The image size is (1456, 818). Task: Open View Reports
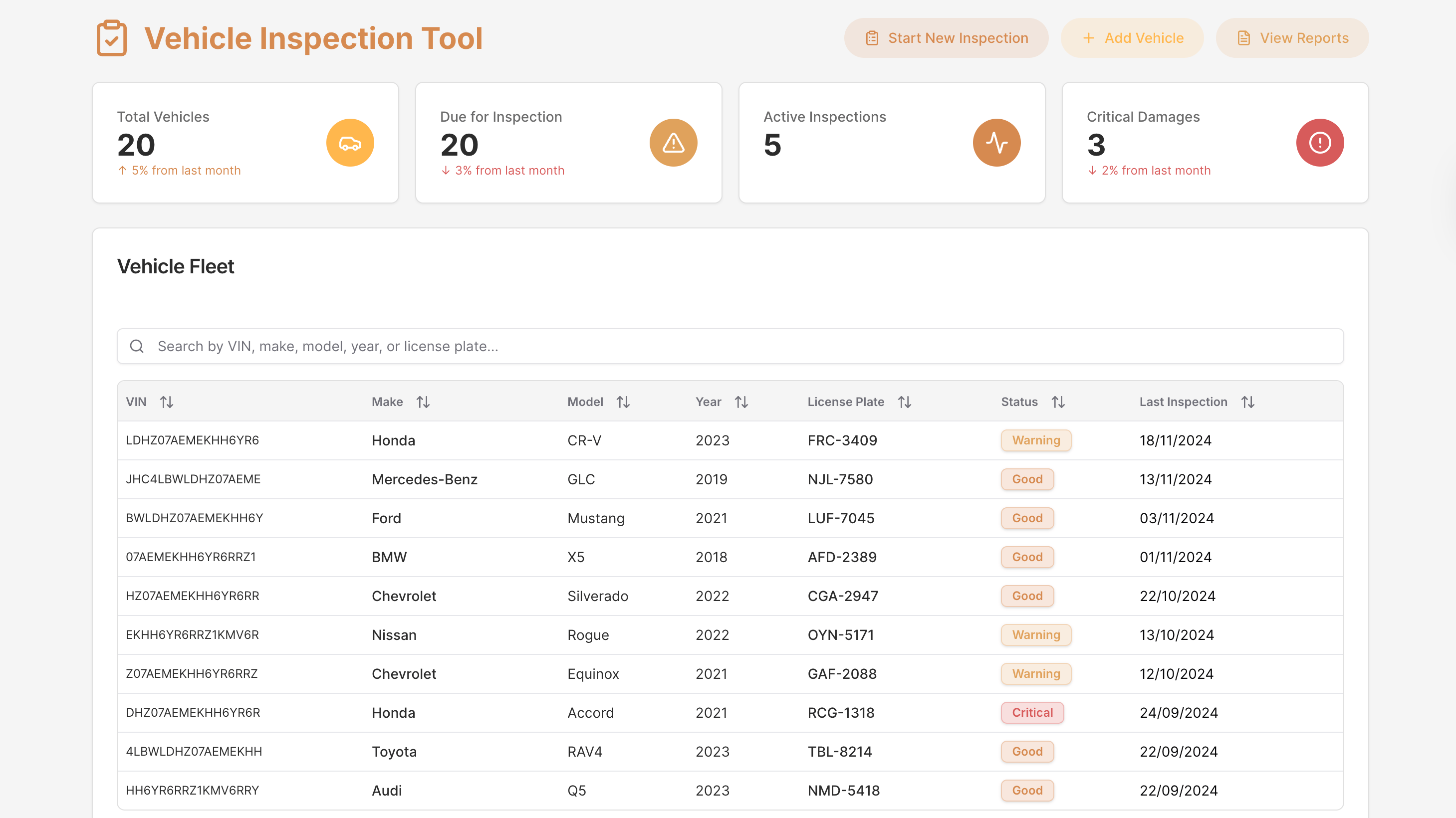[1291, 38]
